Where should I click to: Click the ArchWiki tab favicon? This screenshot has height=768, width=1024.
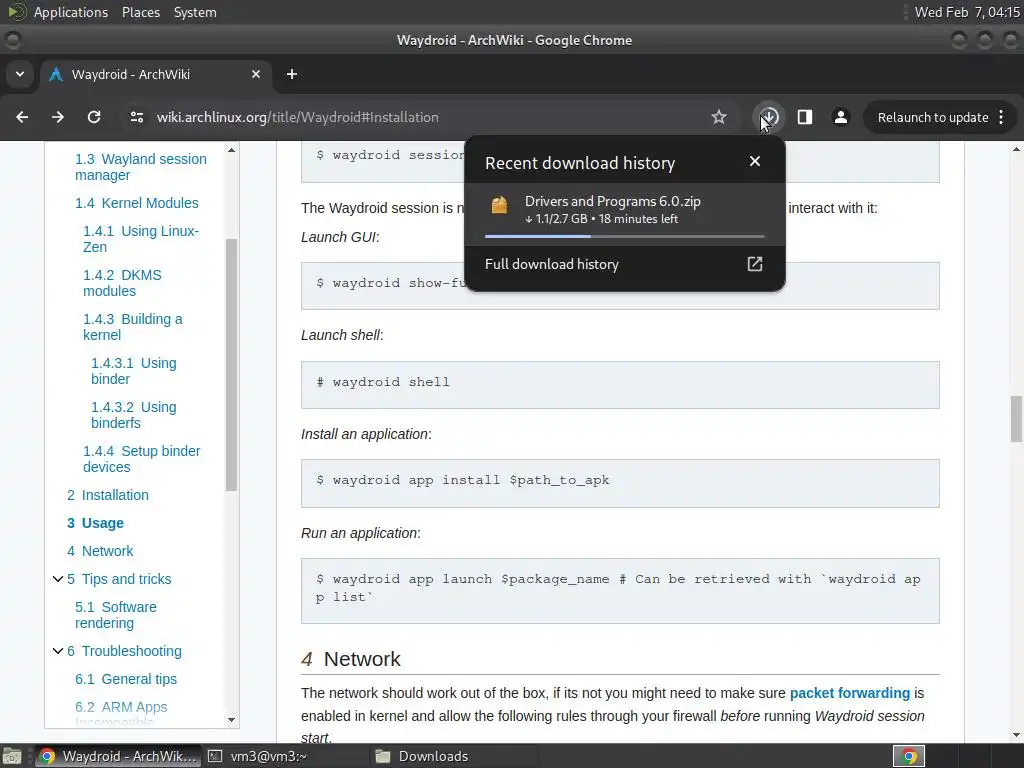click(x=56, y=74)
